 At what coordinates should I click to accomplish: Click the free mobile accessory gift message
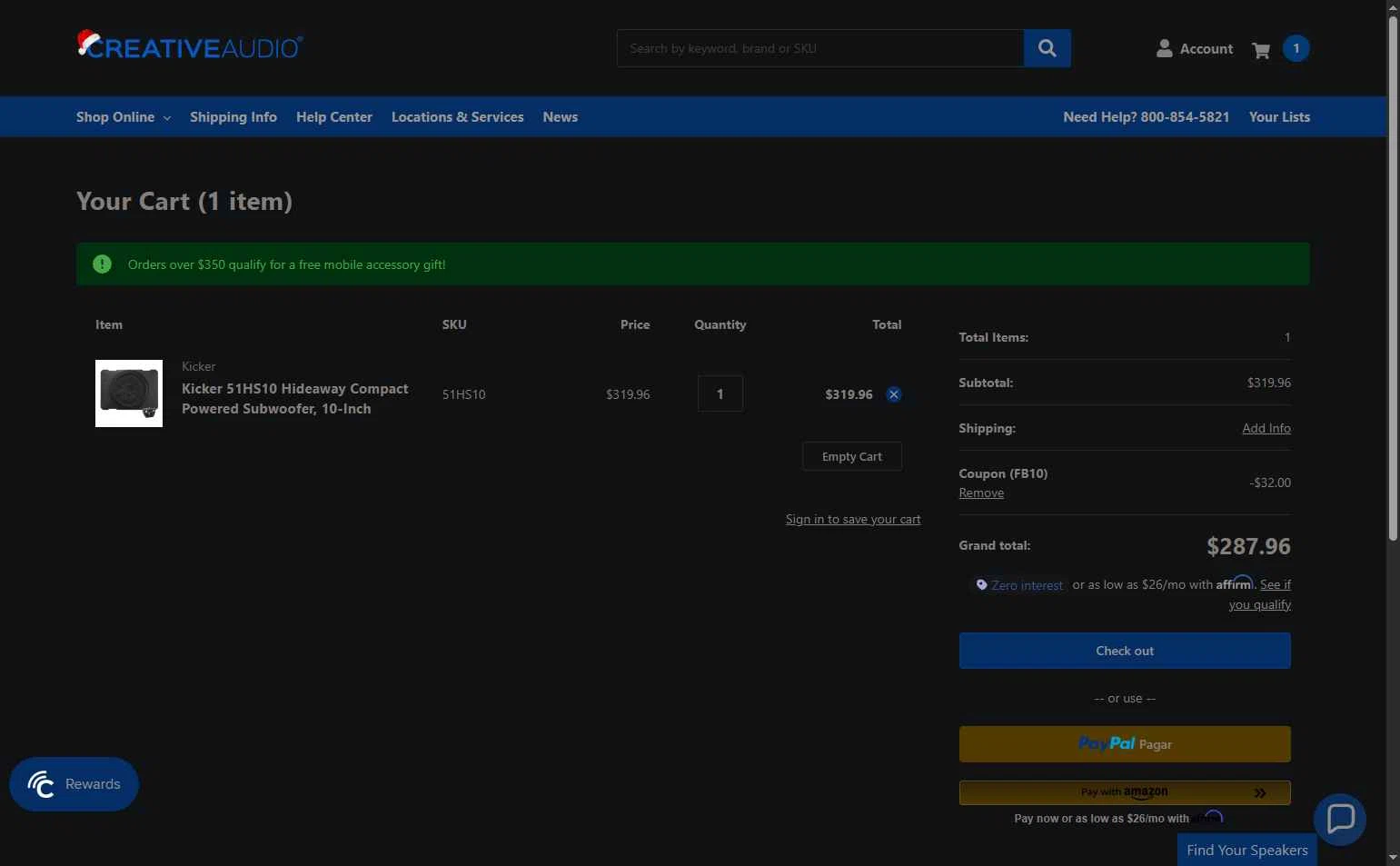286,264
